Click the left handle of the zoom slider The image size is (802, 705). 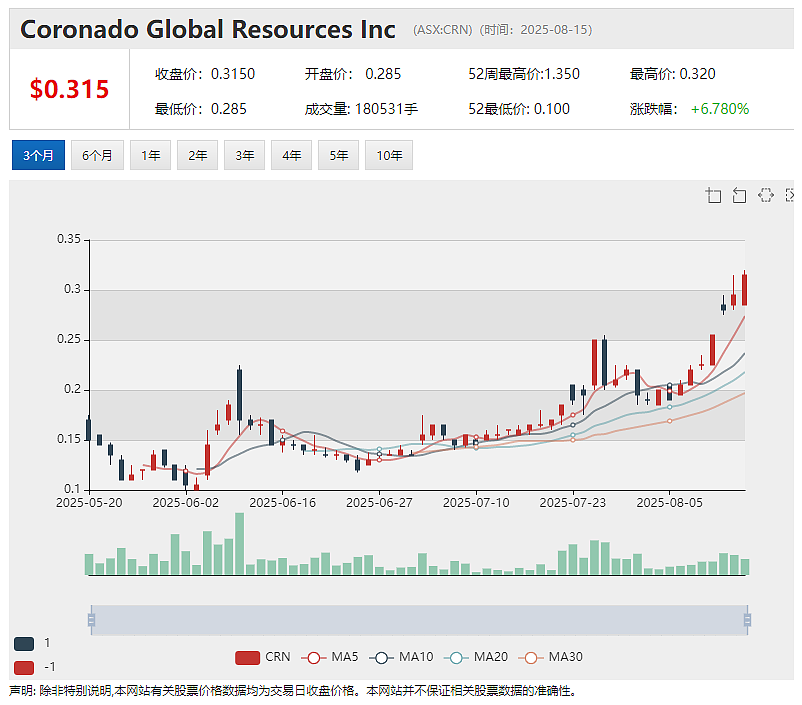pos(92,620)
